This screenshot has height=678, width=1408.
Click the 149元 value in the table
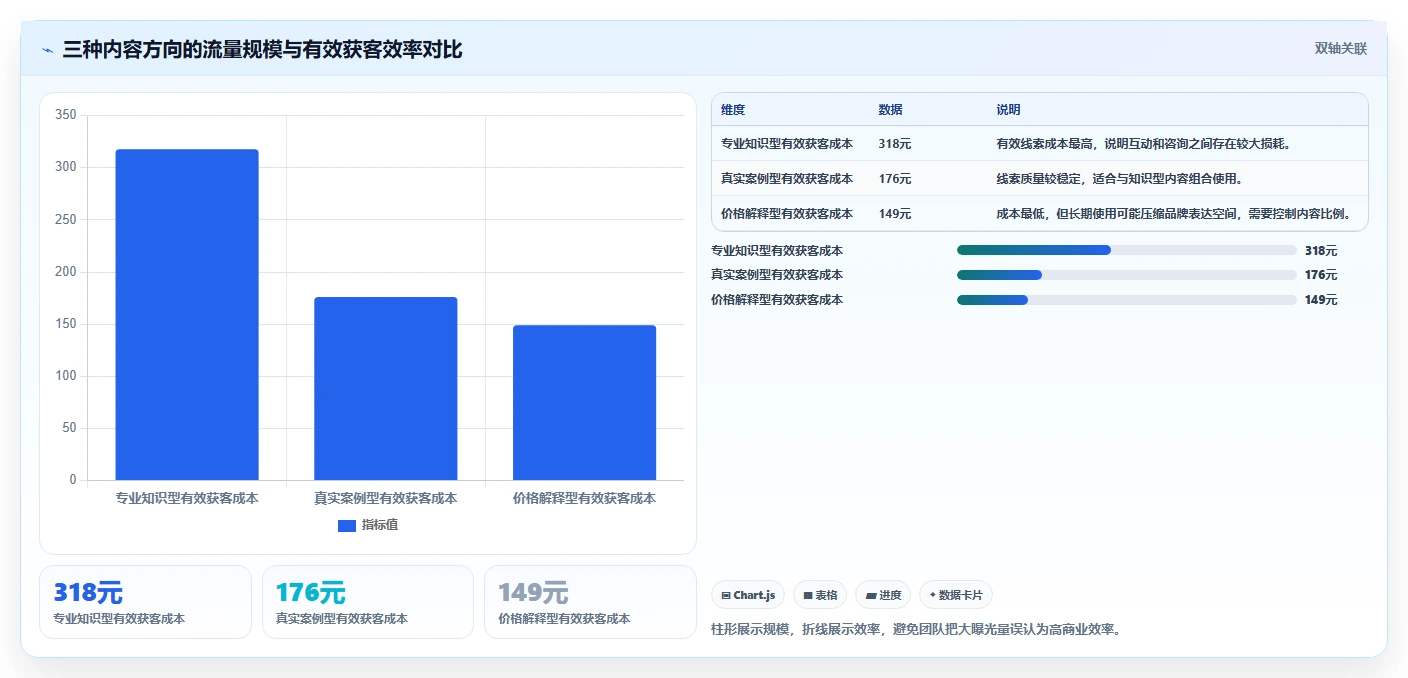(894, 213)
